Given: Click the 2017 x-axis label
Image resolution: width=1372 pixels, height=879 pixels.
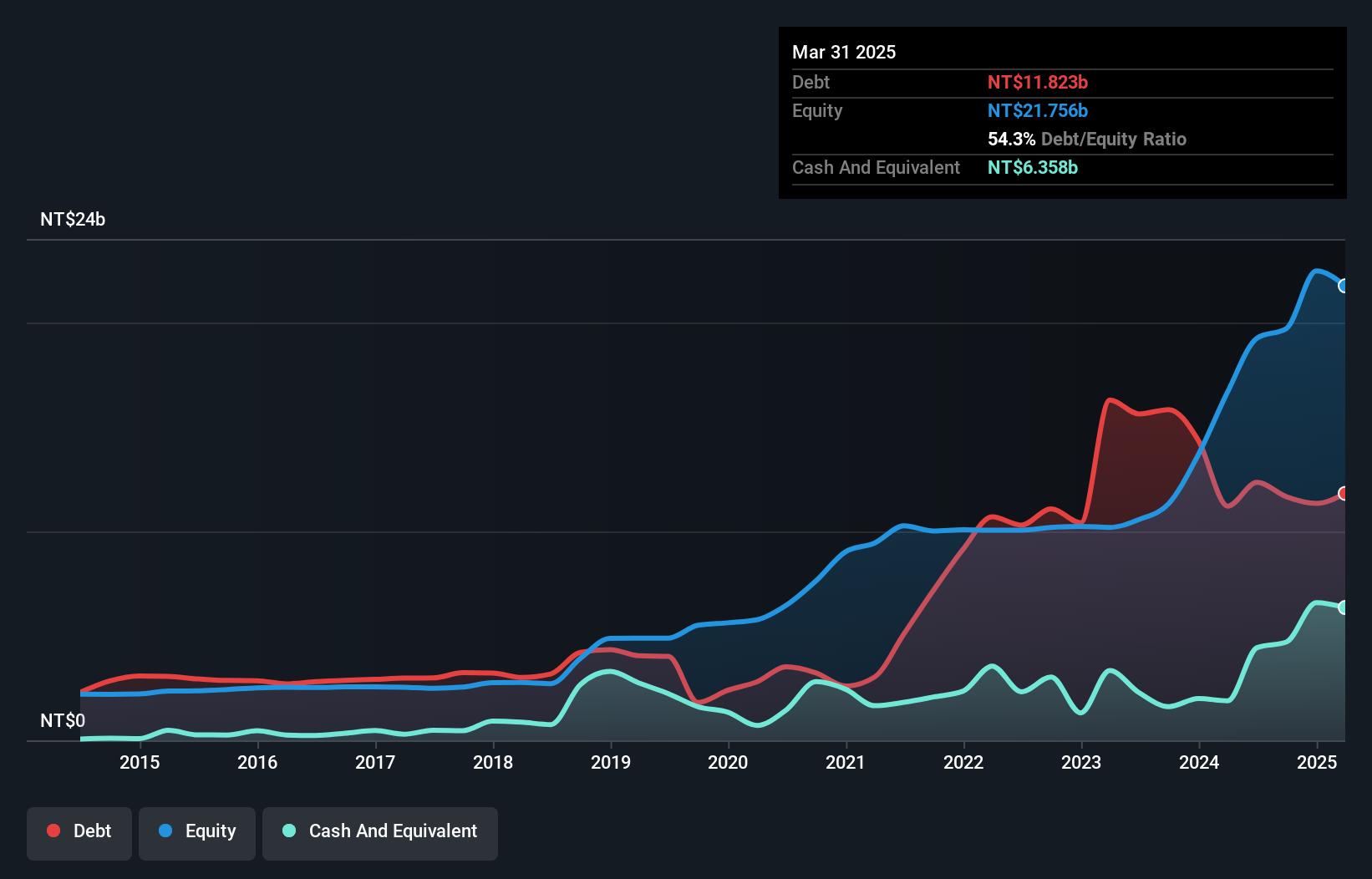Looking at the screenshot, I should point(375,762).
